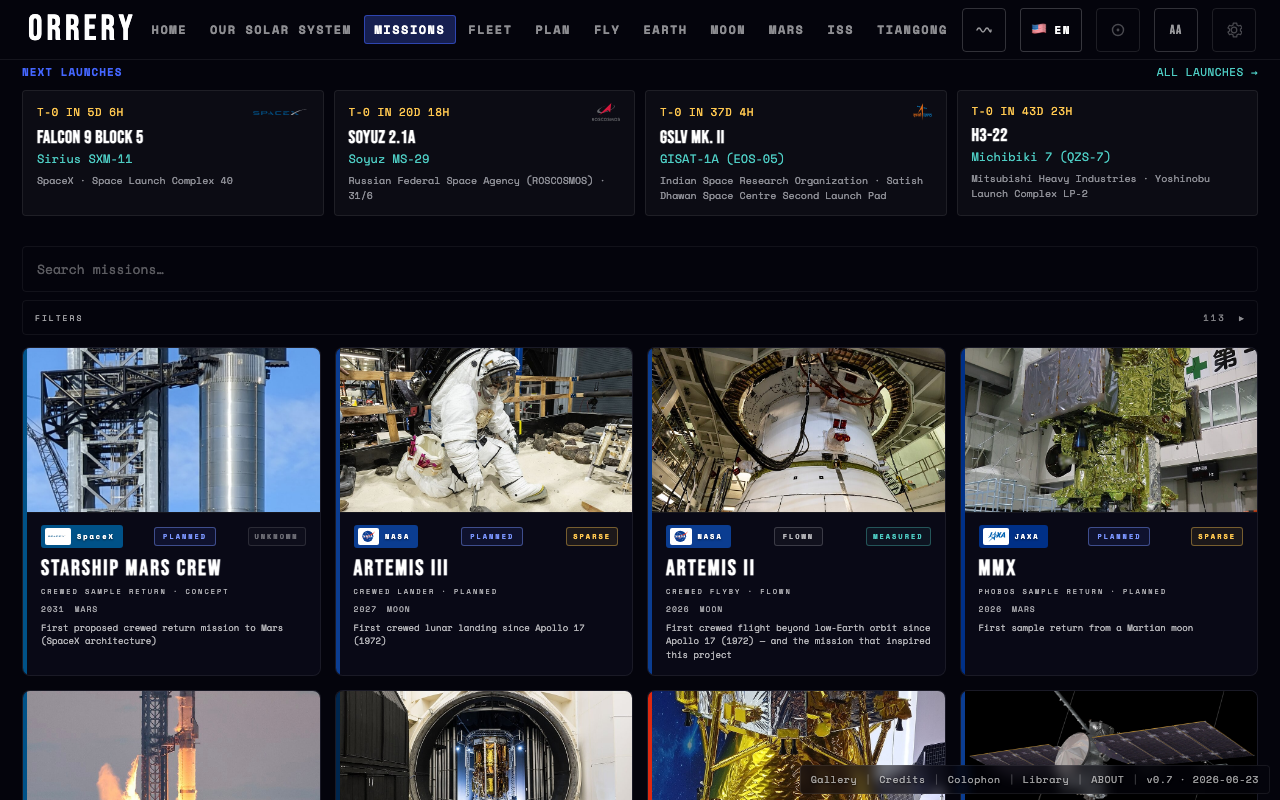Click the Next Launches heading
Screen dimensions: 1280x800
[72, 72]
